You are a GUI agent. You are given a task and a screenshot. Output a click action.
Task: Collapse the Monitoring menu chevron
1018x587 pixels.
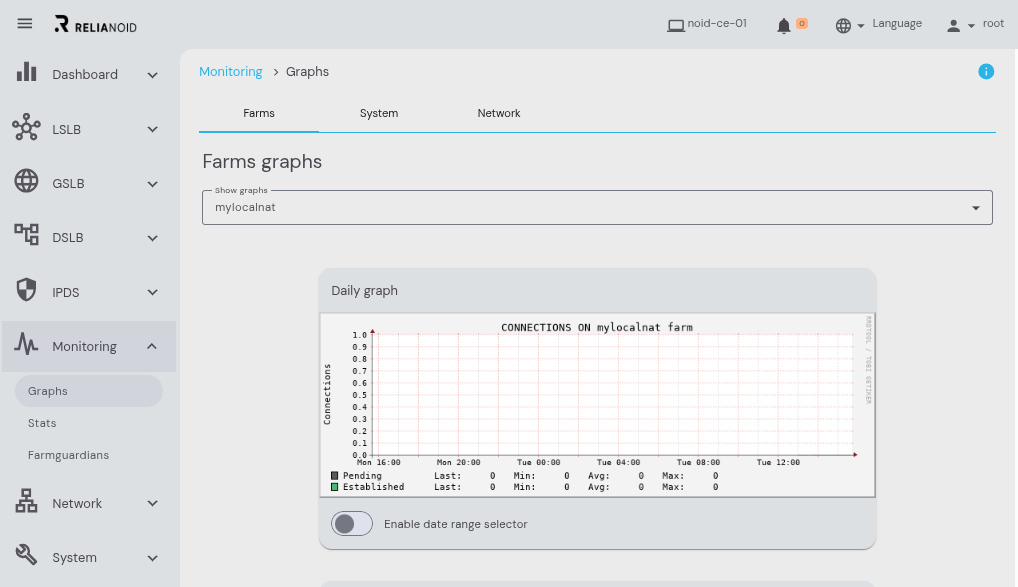(x=152, y=346)
